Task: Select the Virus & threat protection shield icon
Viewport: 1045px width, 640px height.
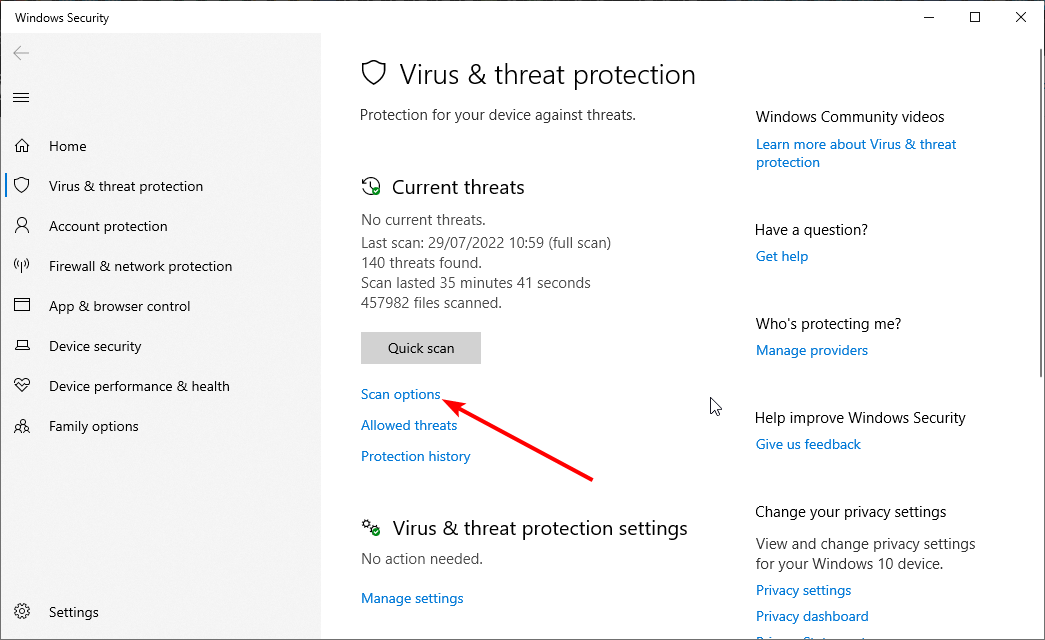Action: tap(22, 185)
